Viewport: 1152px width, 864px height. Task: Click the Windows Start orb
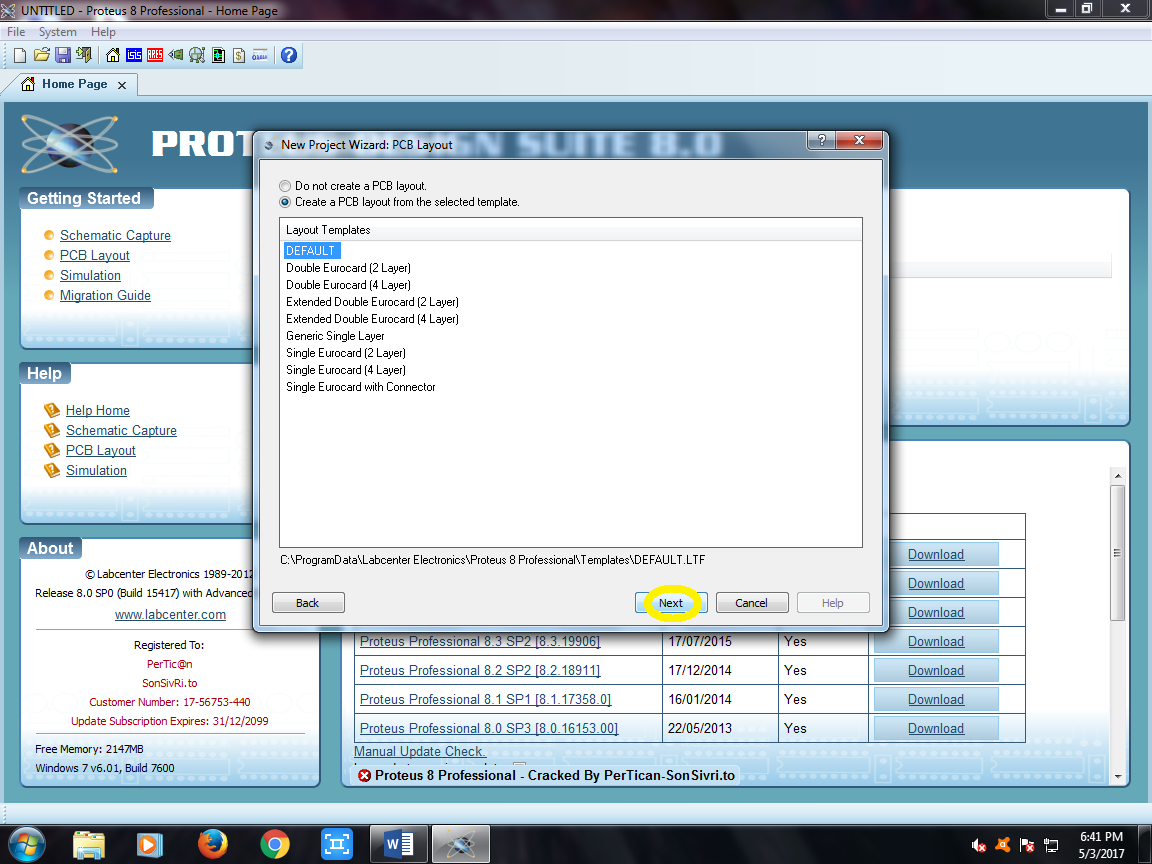[27, 844]
